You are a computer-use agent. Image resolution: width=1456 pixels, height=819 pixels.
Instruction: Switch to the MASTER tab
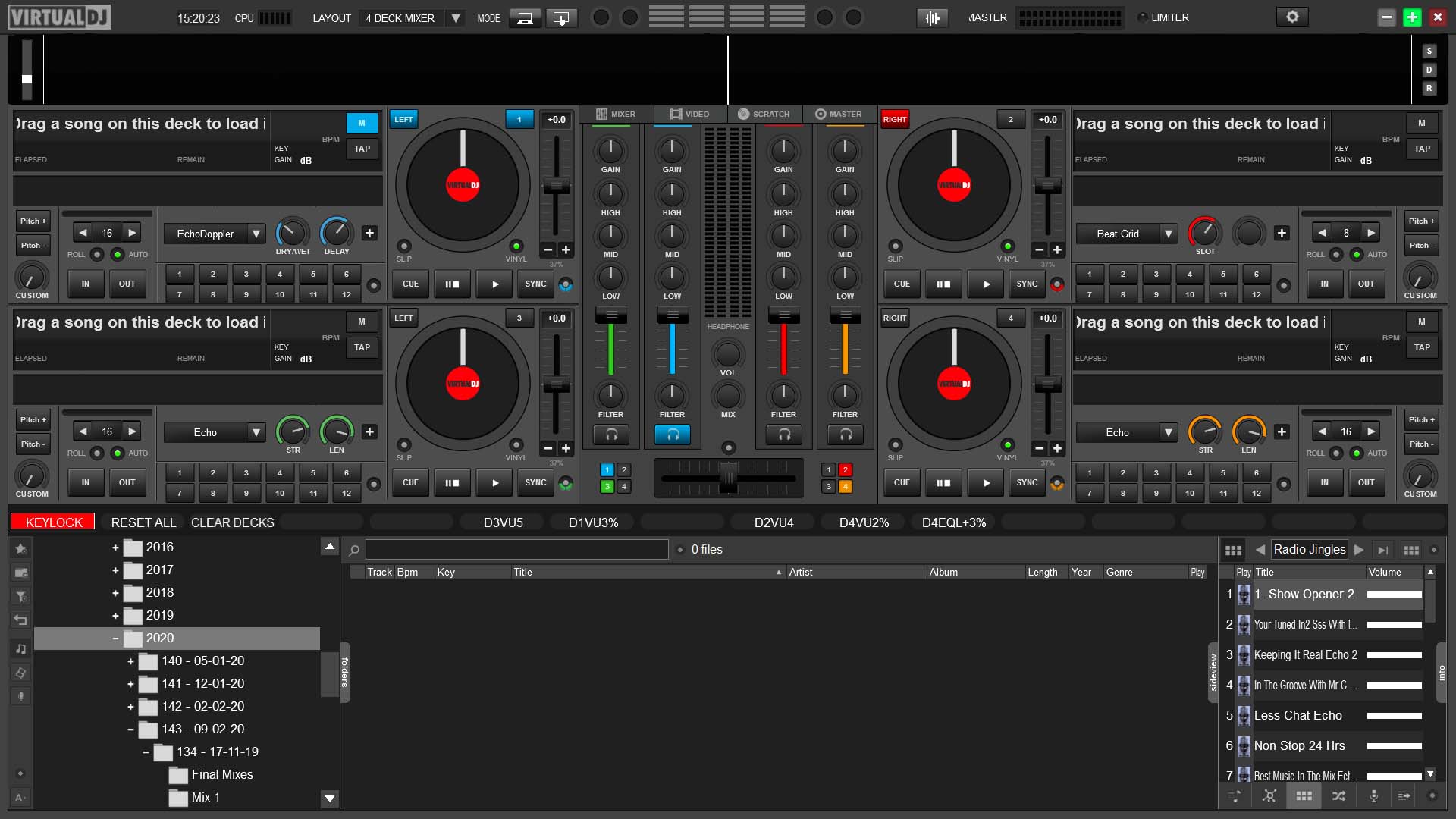pyautogui.click(x=838, y=114)
